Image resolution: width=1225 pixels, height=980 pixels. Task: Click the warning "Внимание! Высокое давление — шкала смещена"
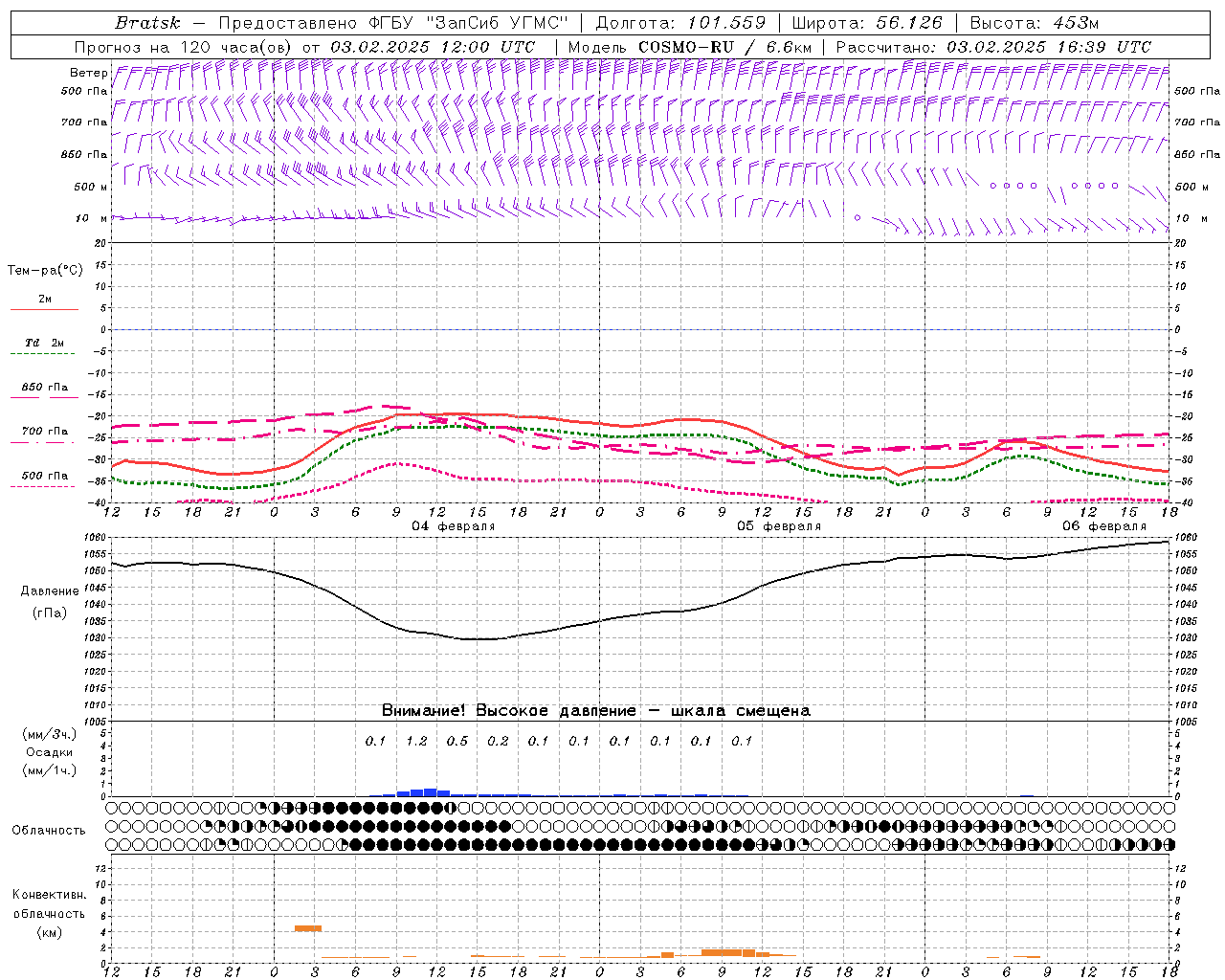click(595, 711)
